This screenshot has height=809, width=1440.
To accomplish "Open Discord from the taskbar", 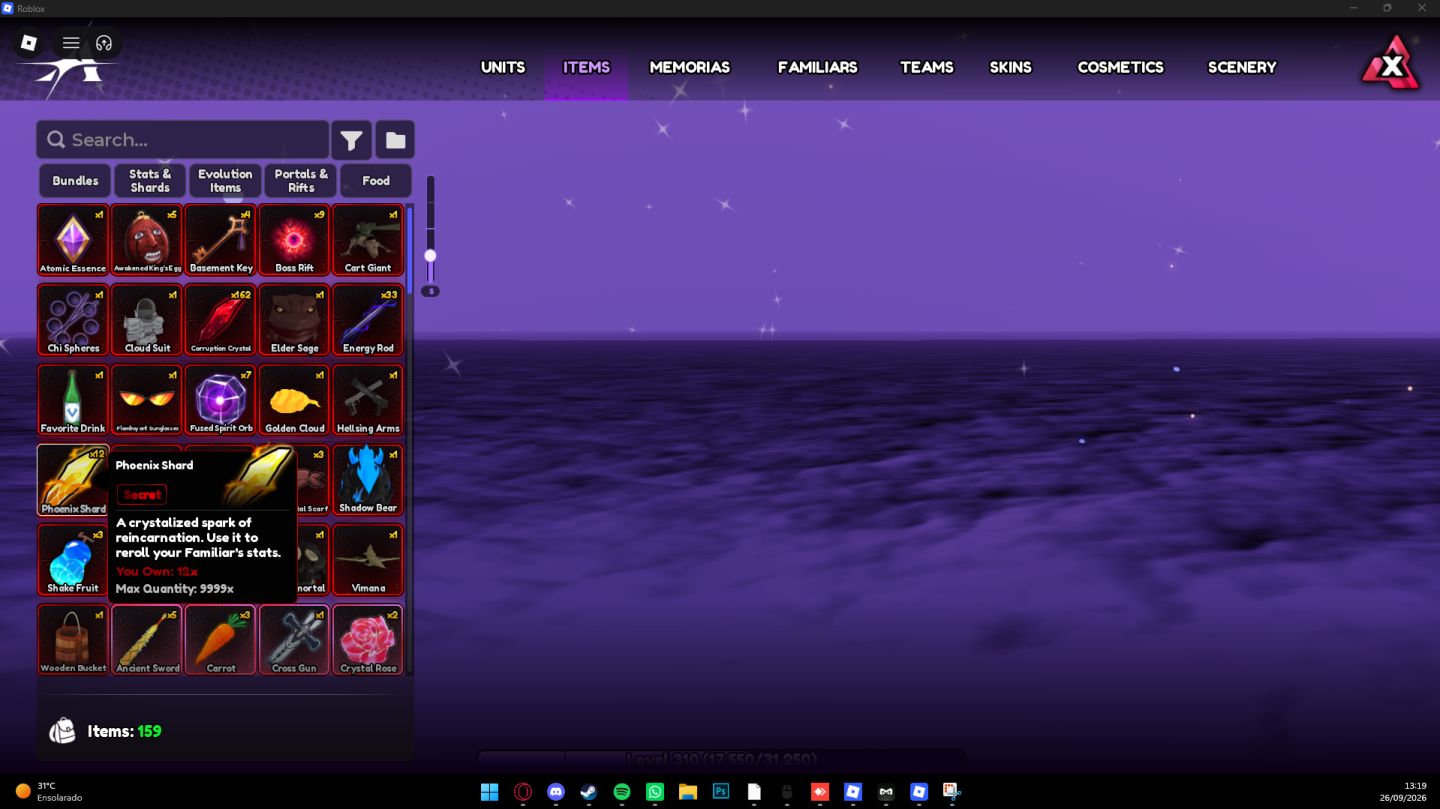I will click(555, 792).
